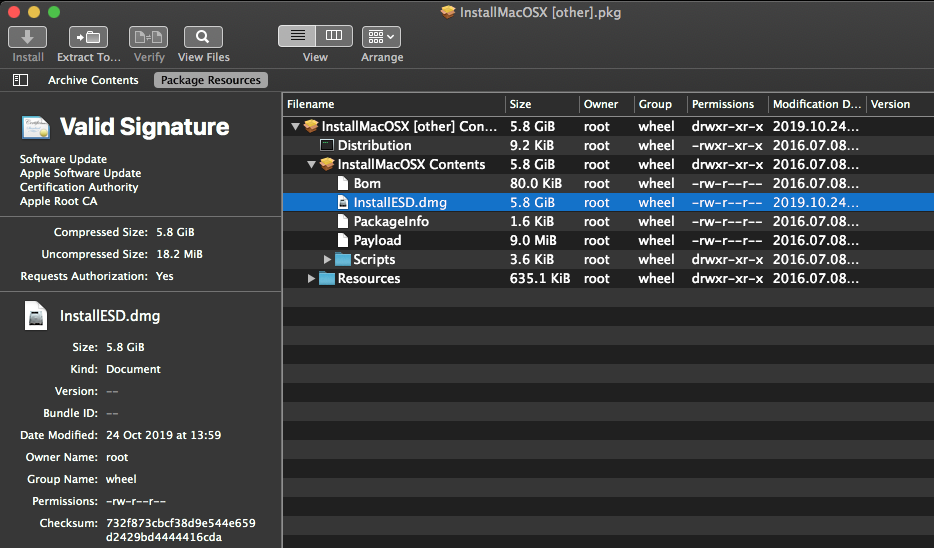This screenshot has height=548, width=934.
Task: Click Apple Root CA certificate text
Action: 58,201
